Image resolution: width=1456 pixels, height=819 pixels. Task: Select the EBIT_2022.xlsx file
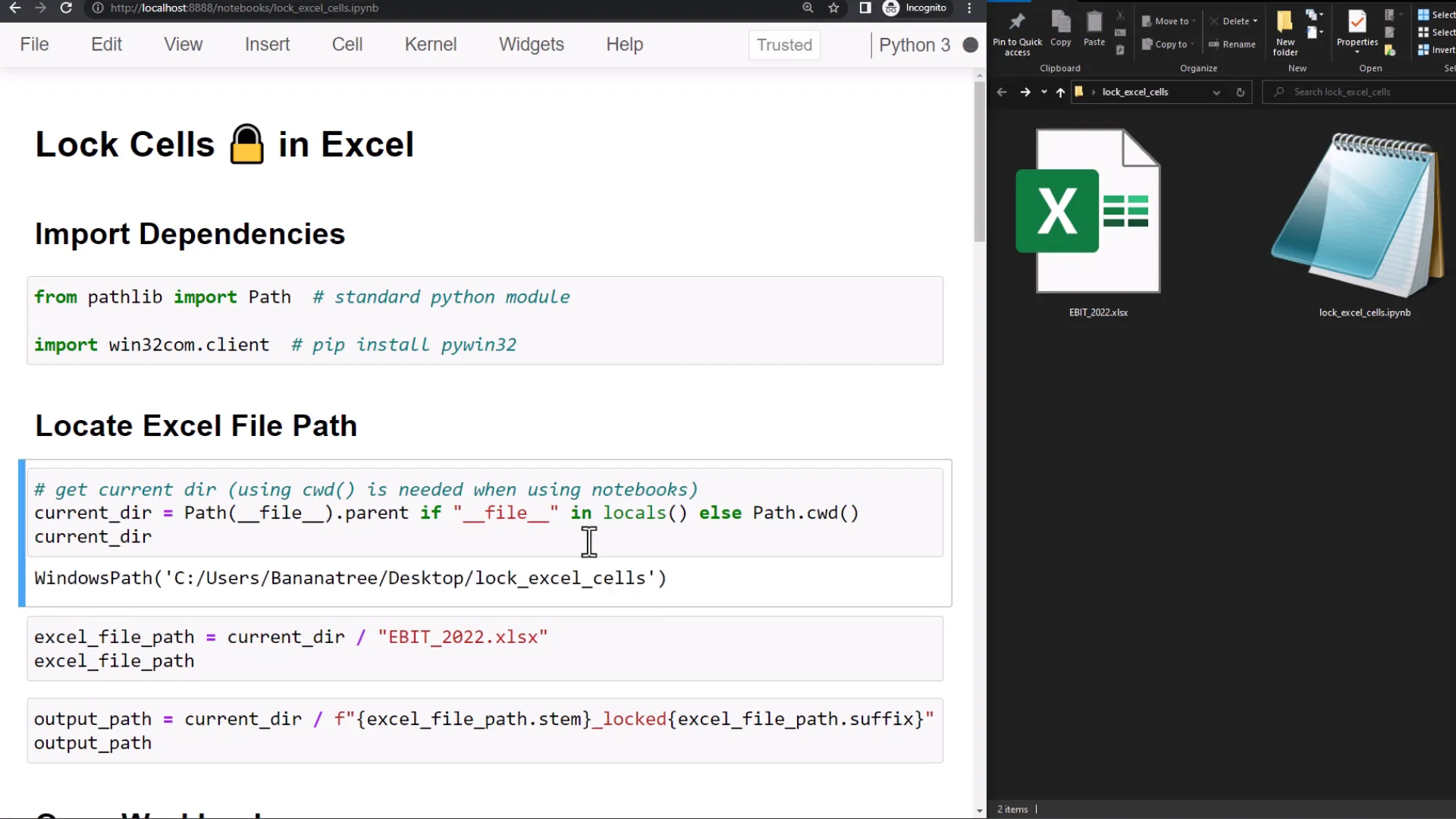pos(1098,223)
